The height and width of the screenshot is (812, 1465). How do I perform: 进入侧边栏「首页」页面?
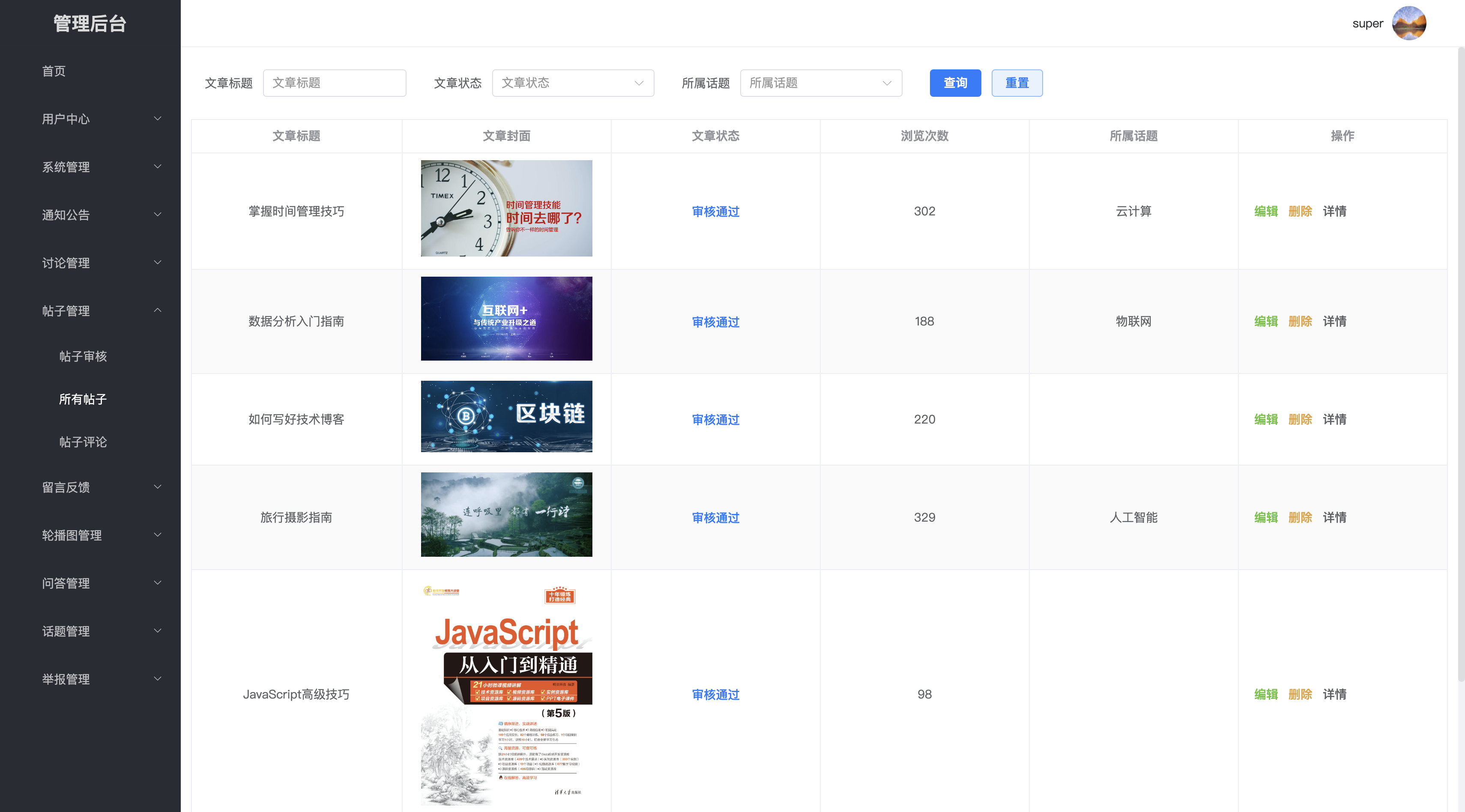tap(54, 71)
